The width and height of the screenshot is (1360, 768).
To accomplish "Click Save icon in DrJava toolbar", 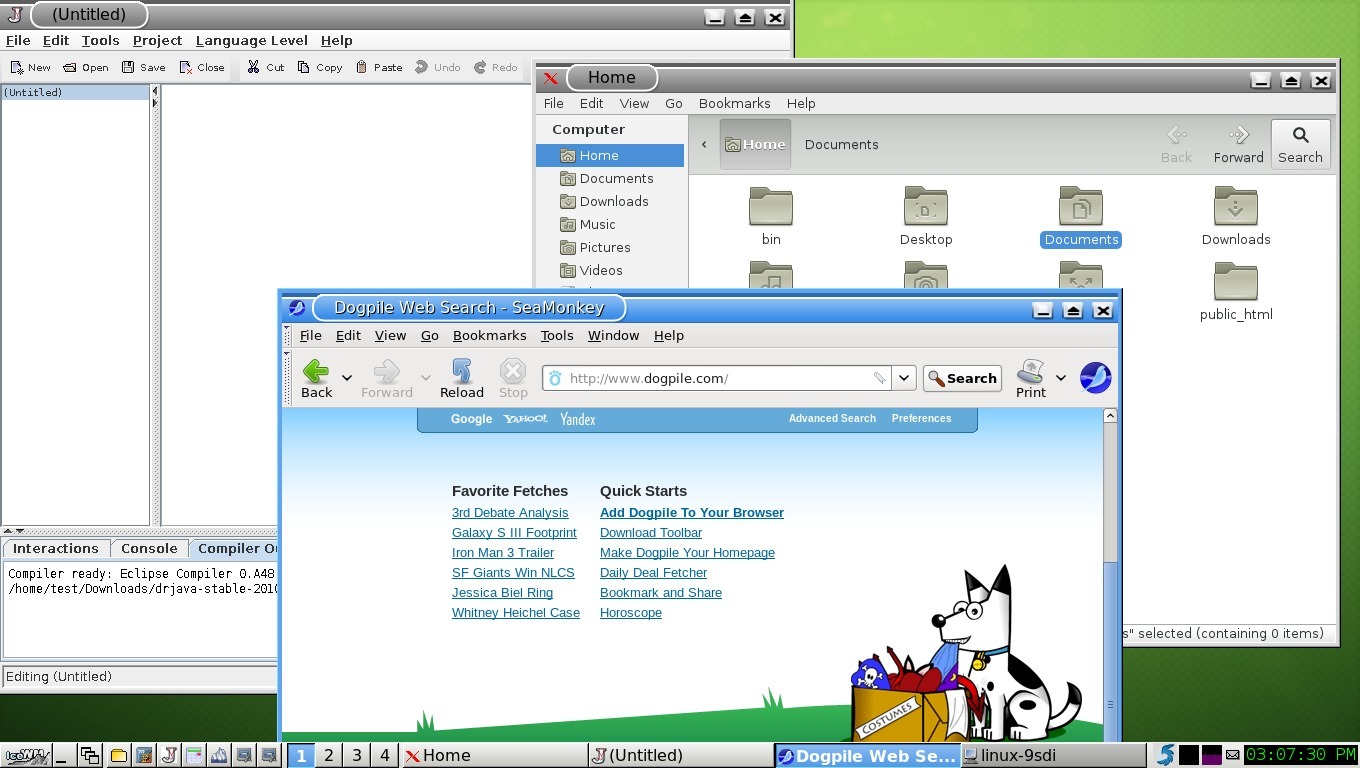I will tap(128, 67).
